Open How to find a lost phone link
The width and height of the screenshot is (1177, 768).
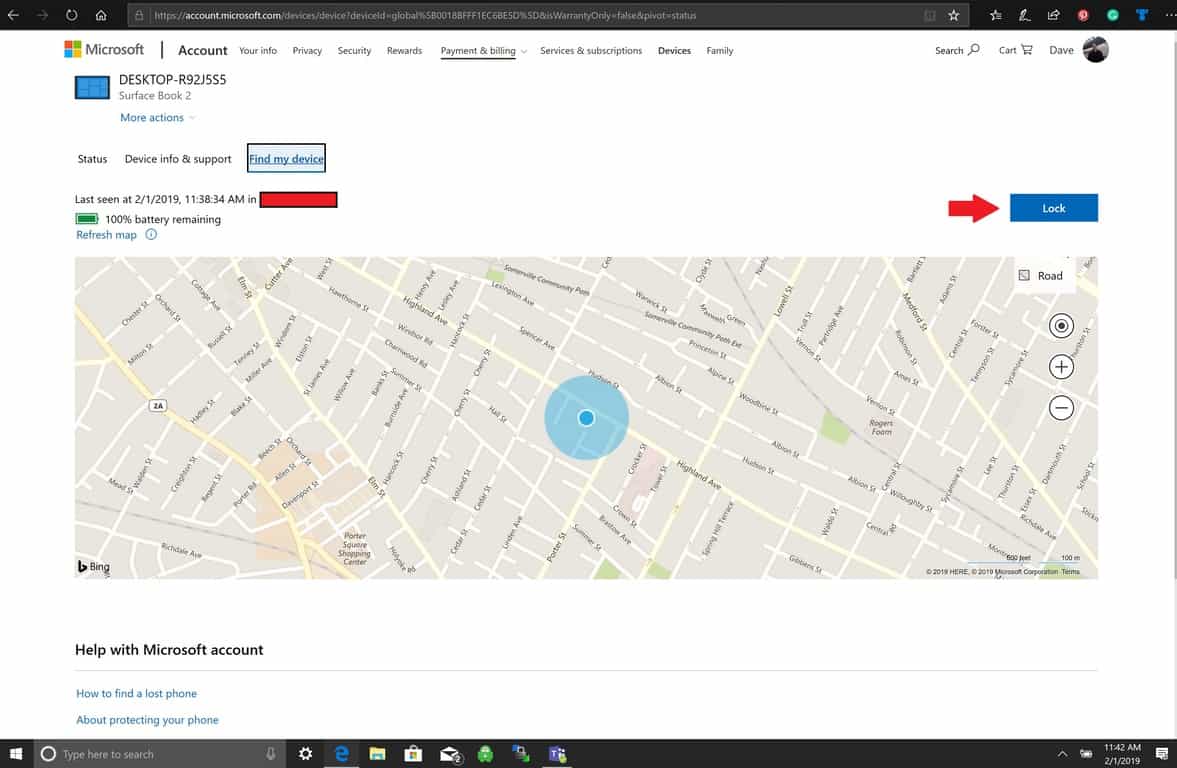point(136,693)
